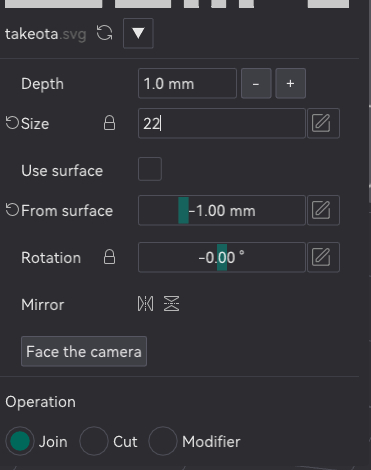Click the Face the camera button
This screenshot has width=371, height=470.
pos(84,351)
